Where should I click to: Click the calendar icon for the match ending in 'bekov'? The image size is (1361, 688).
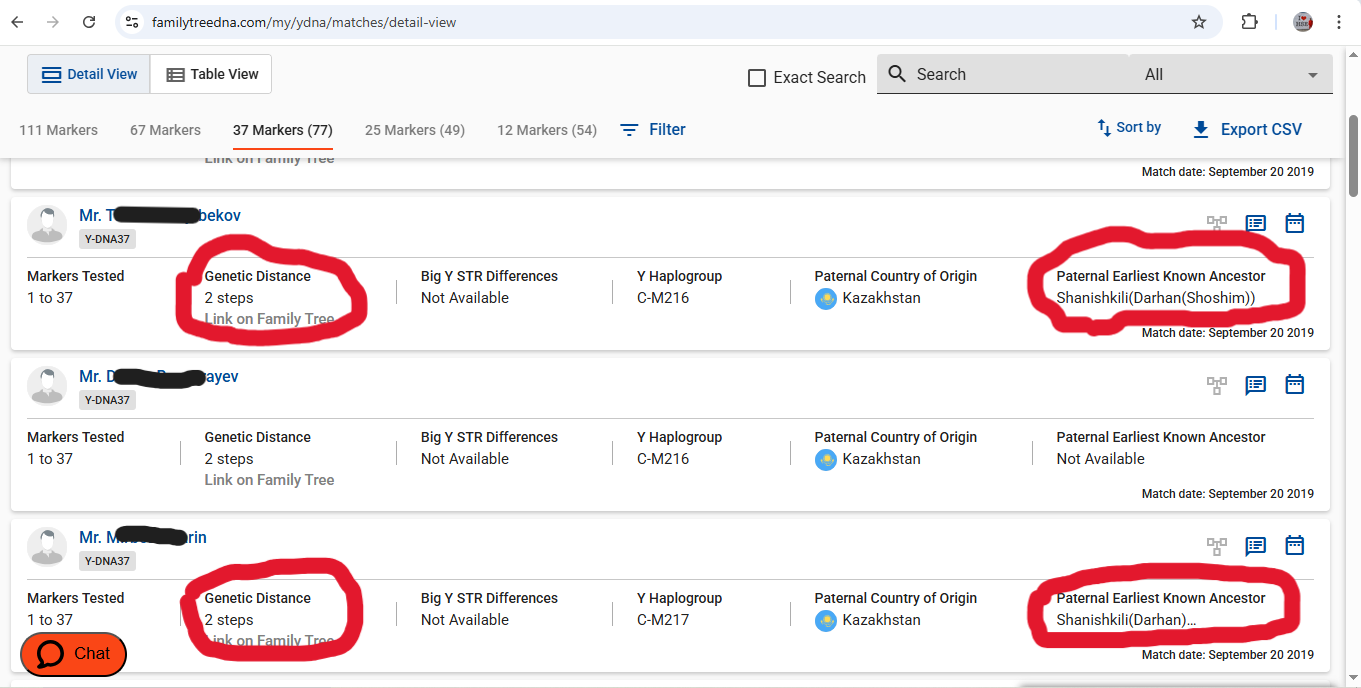[1295, 223]
